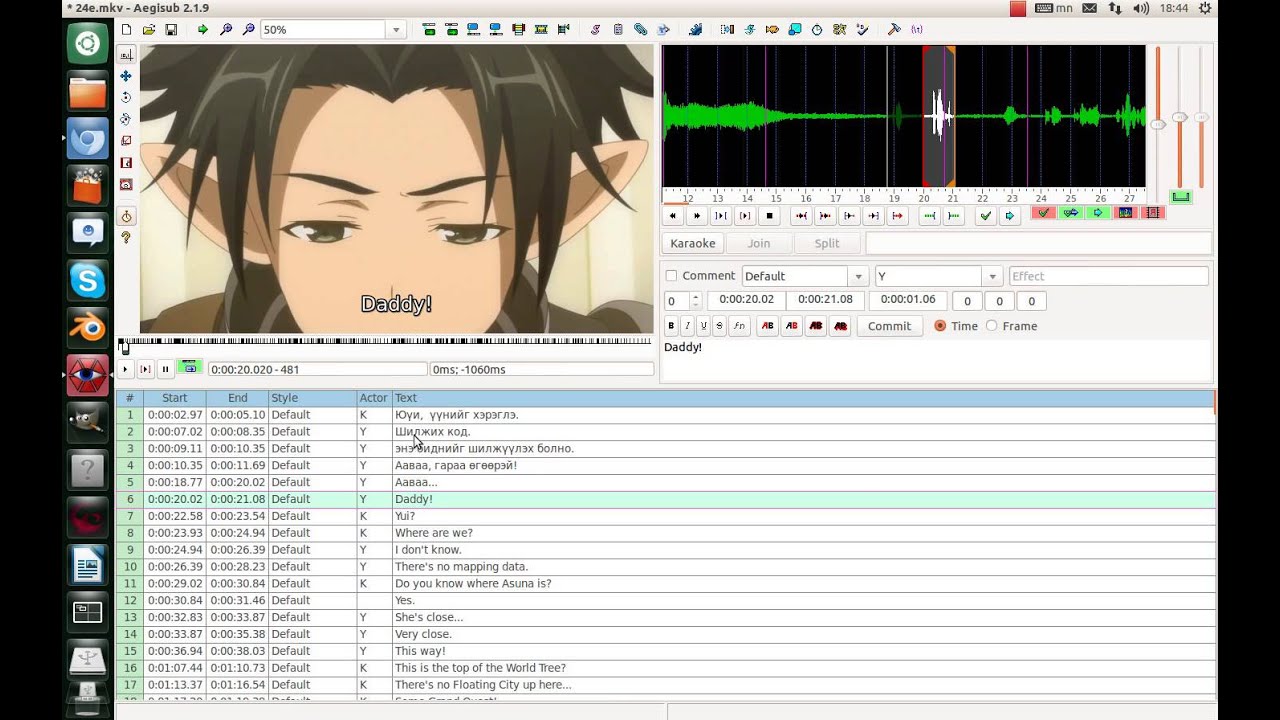The height and width of the screenshot is (720, 1280).
Task: Open the style Default dropdown
Action: [x=857, y=276]
